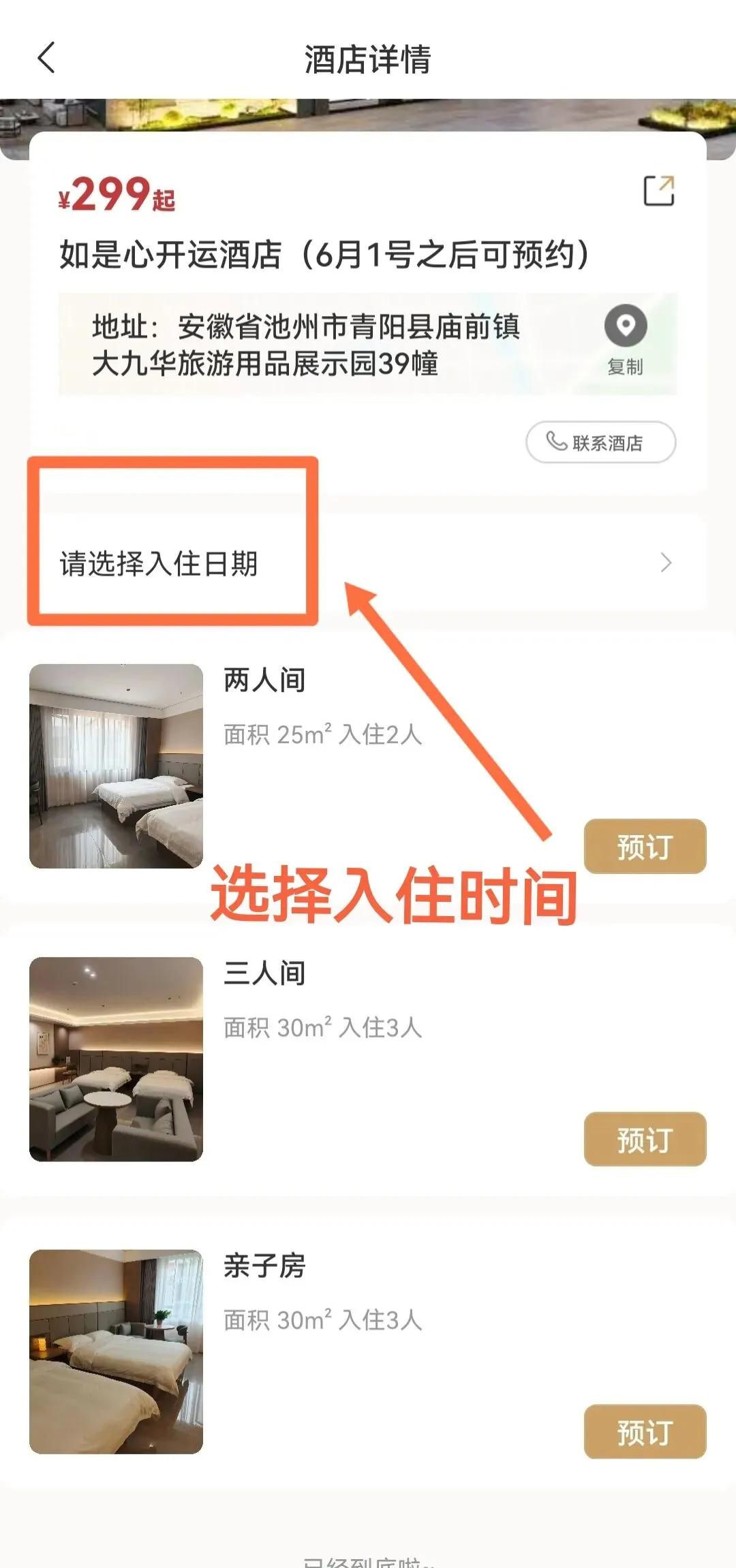The image size is (736, 1568).
Task: Go back using the top-left arrow
Action: 46,58
